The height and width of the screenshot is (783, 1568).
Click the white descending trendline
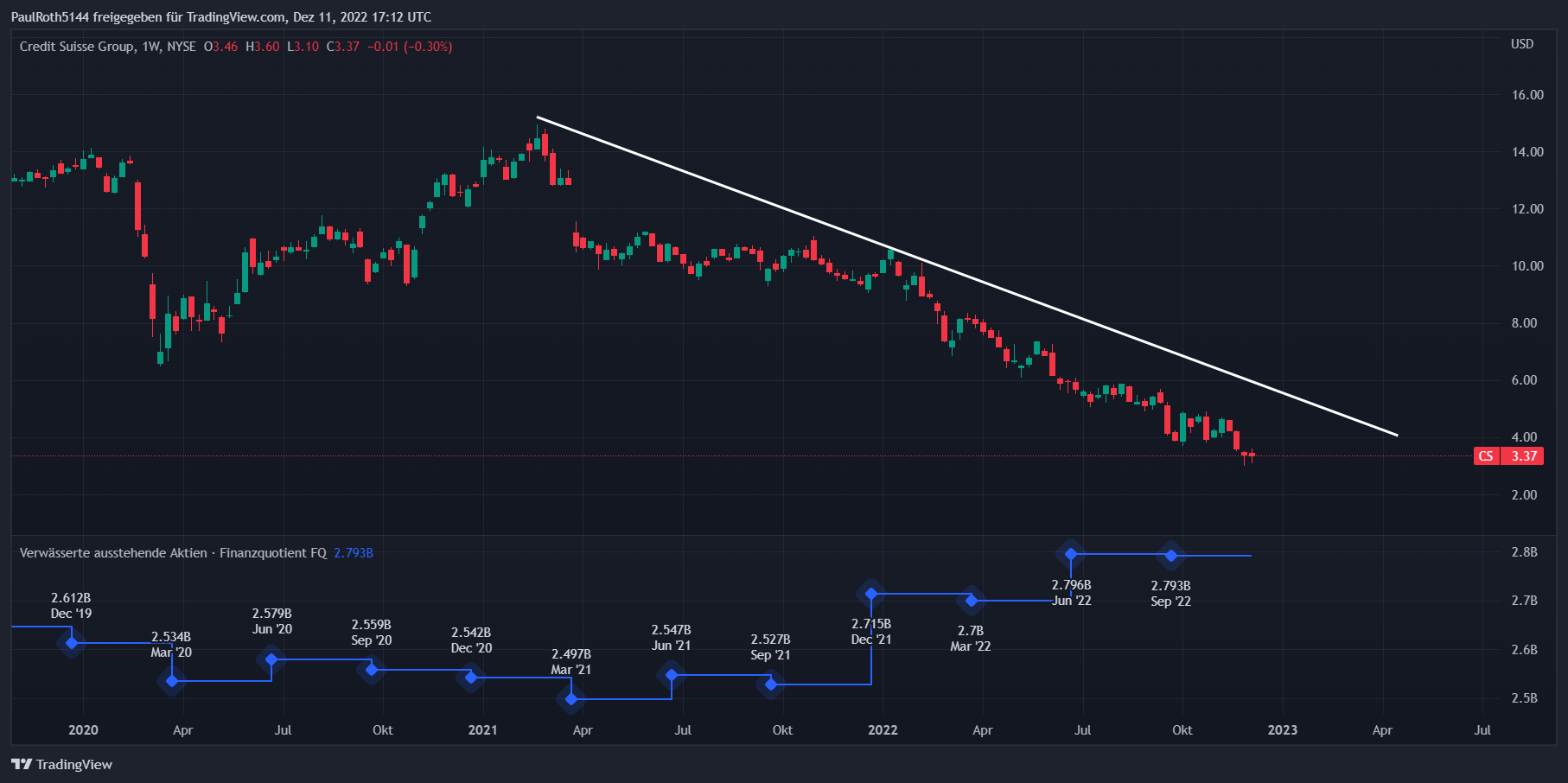pyautogui.click(x=966, y=276)
